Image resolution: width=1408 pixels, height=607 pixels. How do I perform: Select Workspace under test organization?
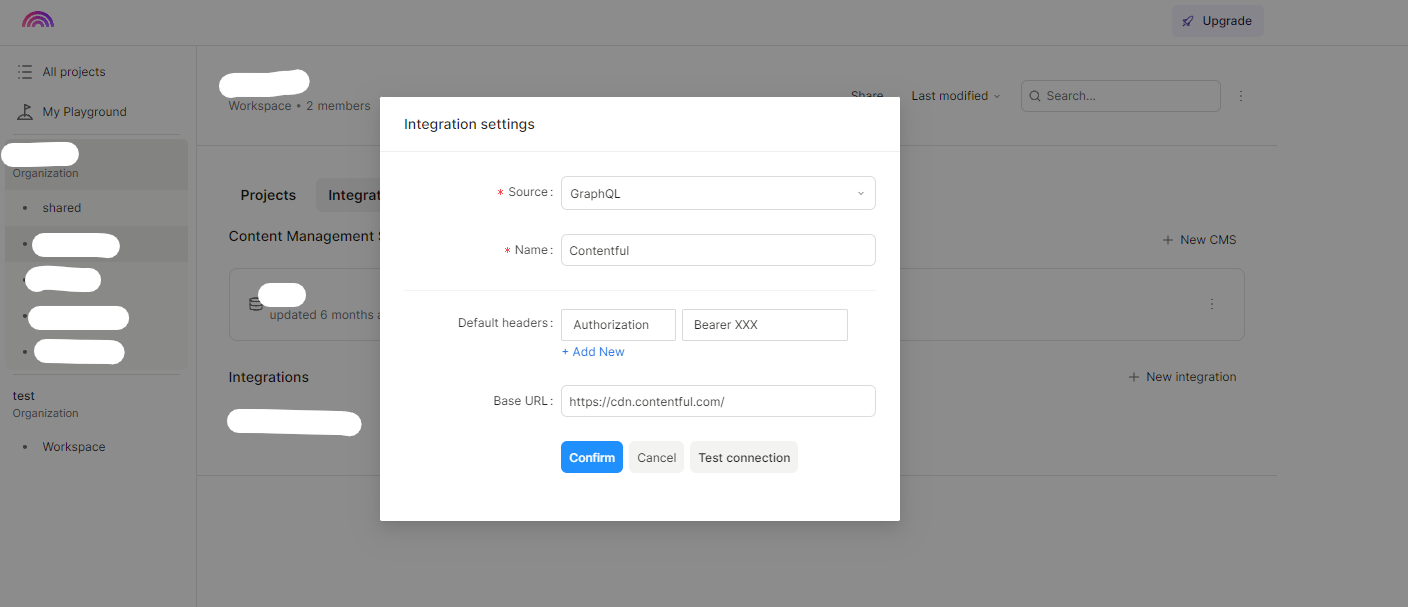coord(73,447)
